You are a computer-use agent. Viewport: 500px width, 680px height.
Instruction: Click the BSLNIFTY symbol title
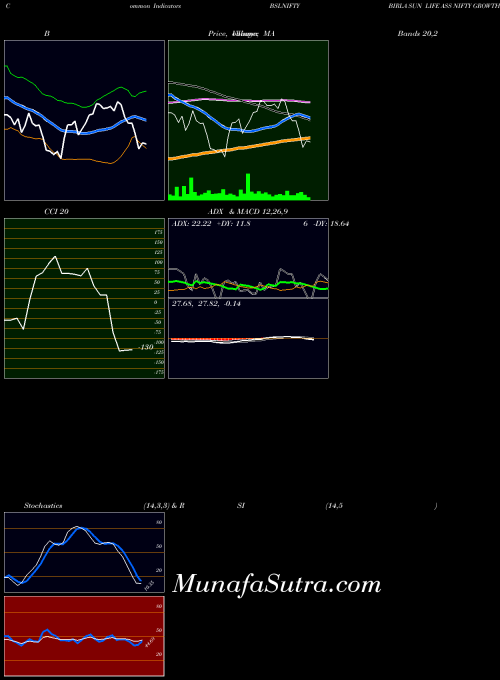pyautogui.click(x=284, y=7)
